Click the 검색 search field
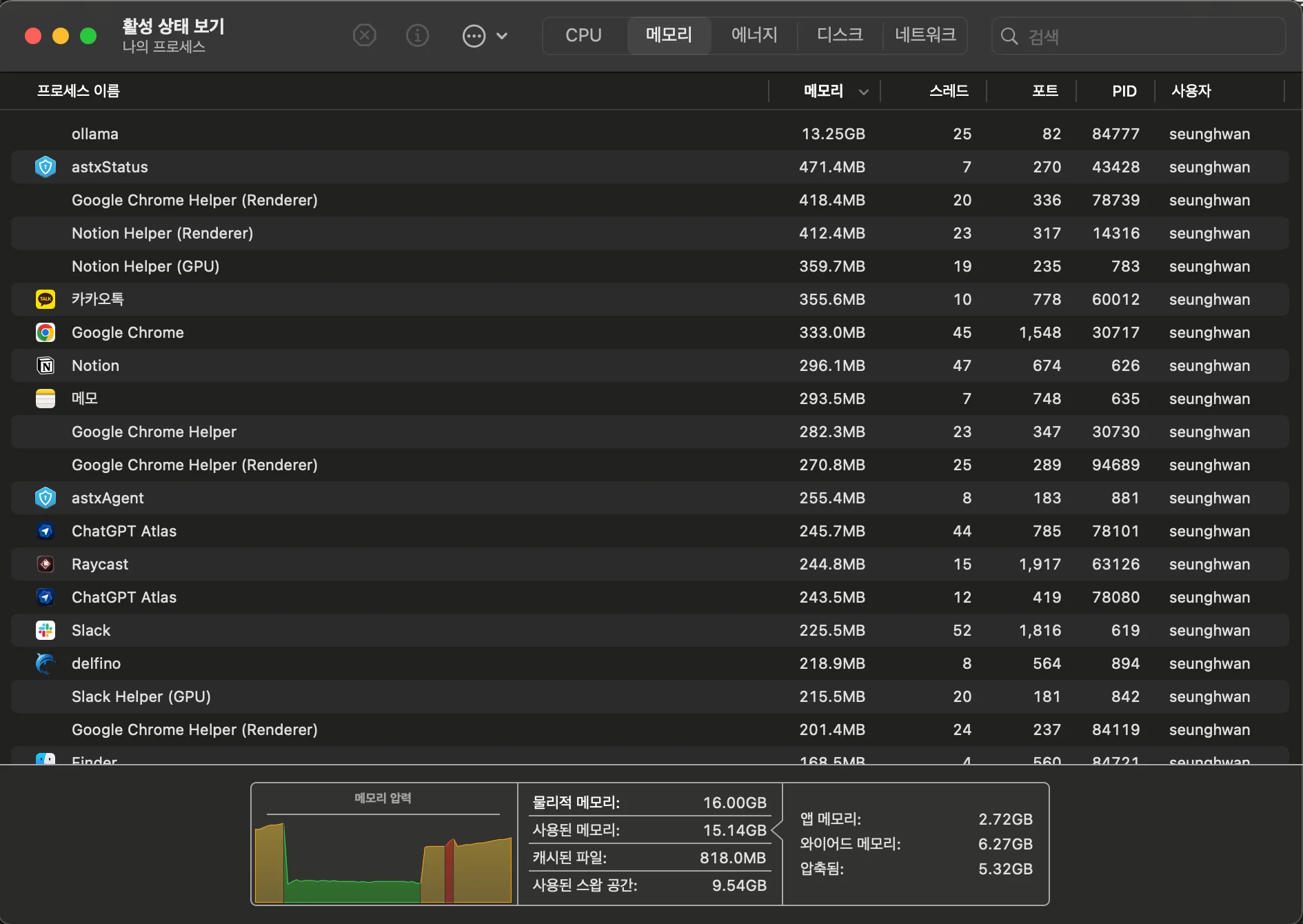 pyautogui.click(x=1144, y=36)
